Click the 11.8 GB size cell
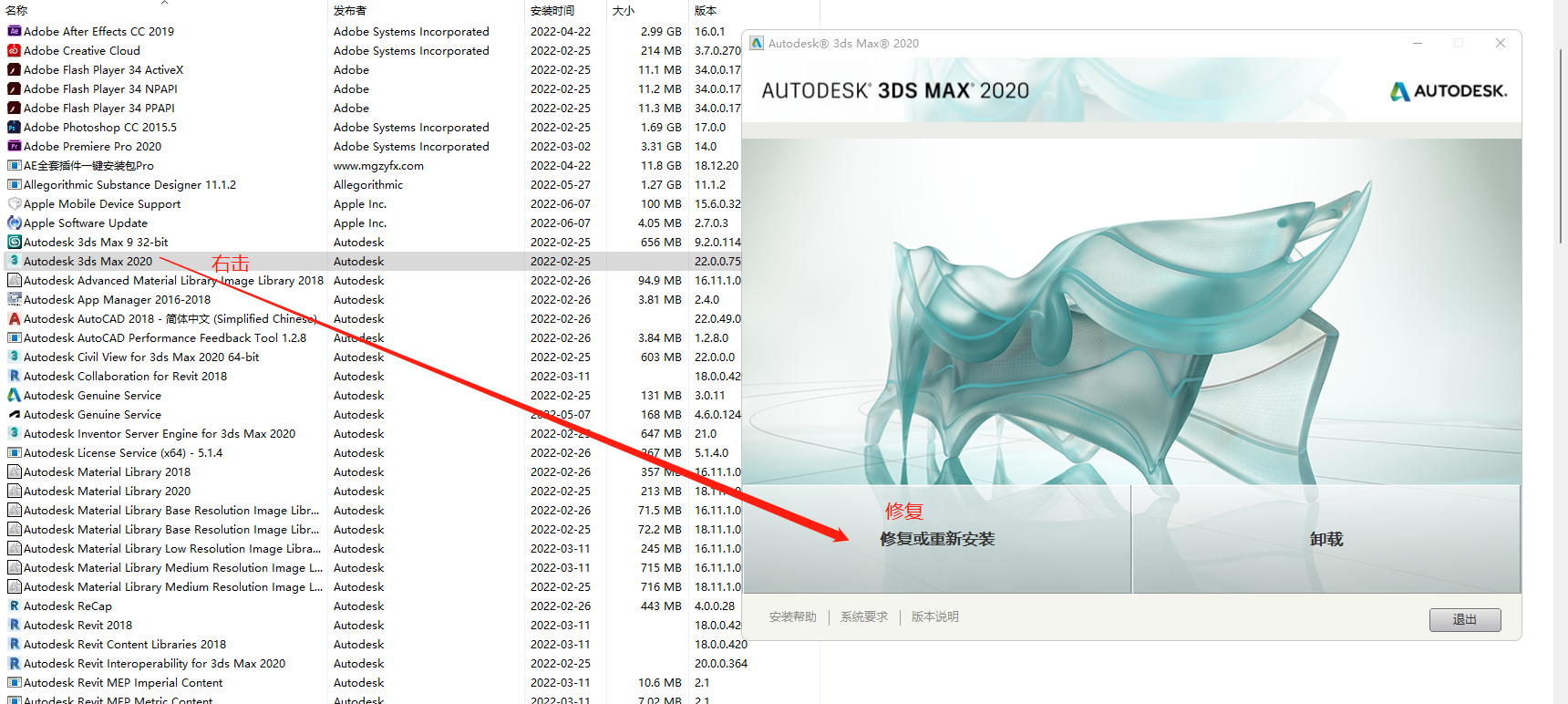Screen dimensions: 1568x704 [x=661, y=165]
